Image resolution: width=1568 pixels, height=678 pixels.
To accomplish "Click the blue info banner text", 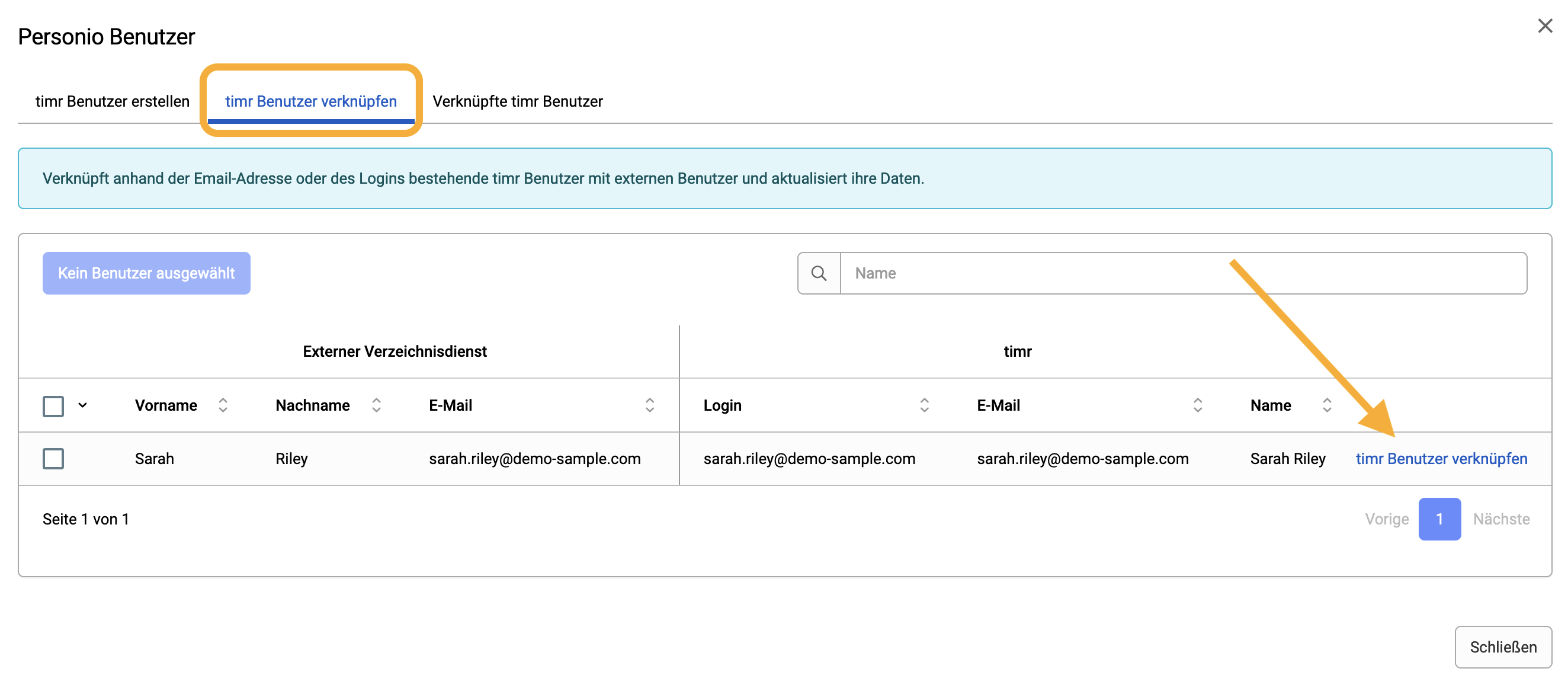I will pyautogui.click(x=483, y=178).
